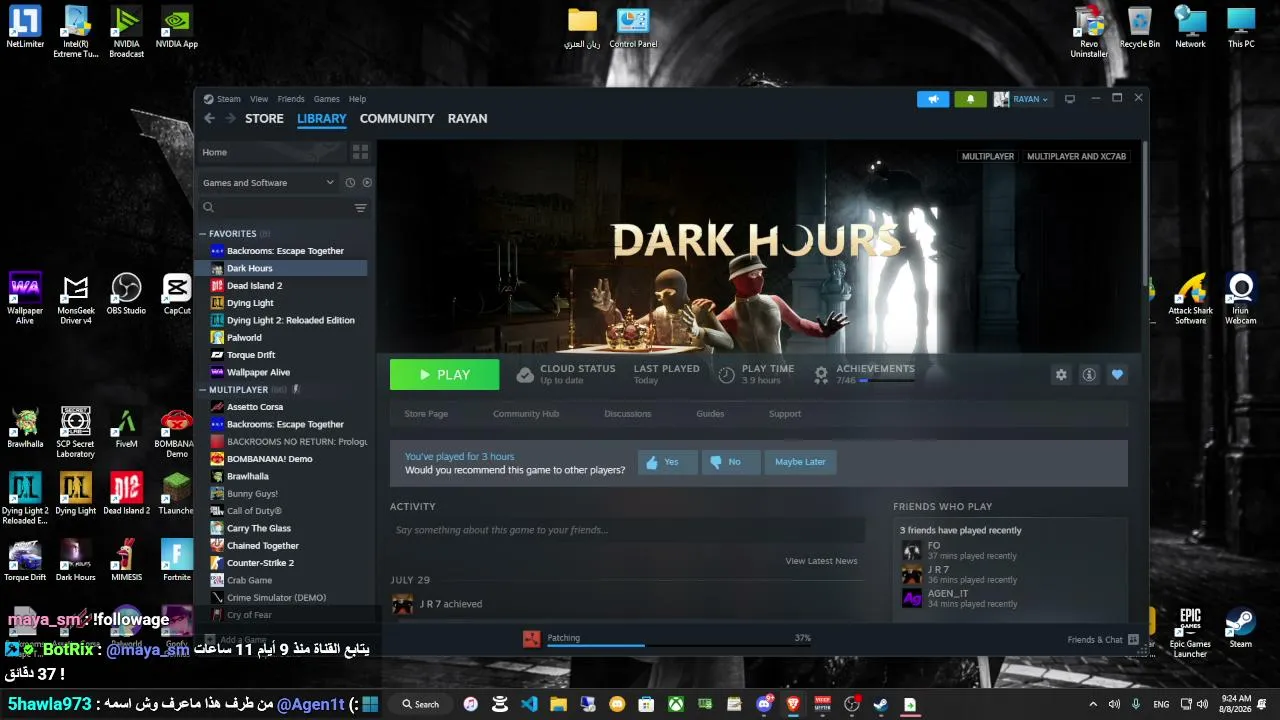Click the achievements progress bar

pos(886,381)
